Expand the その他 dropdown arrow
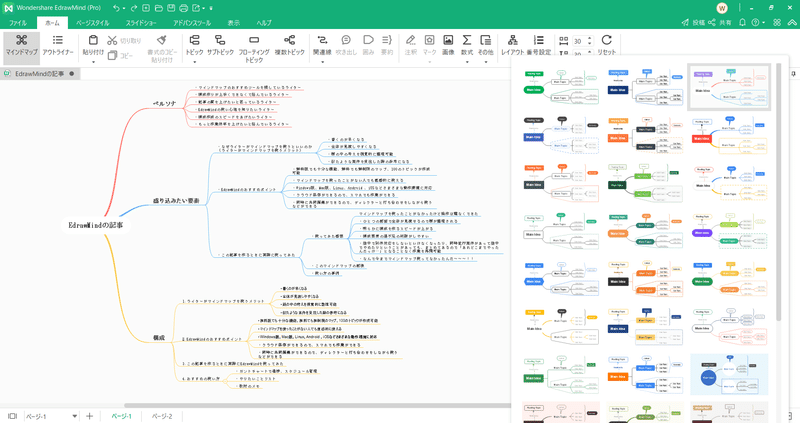Viewport: 800px width, 423px height. (486, 62)
